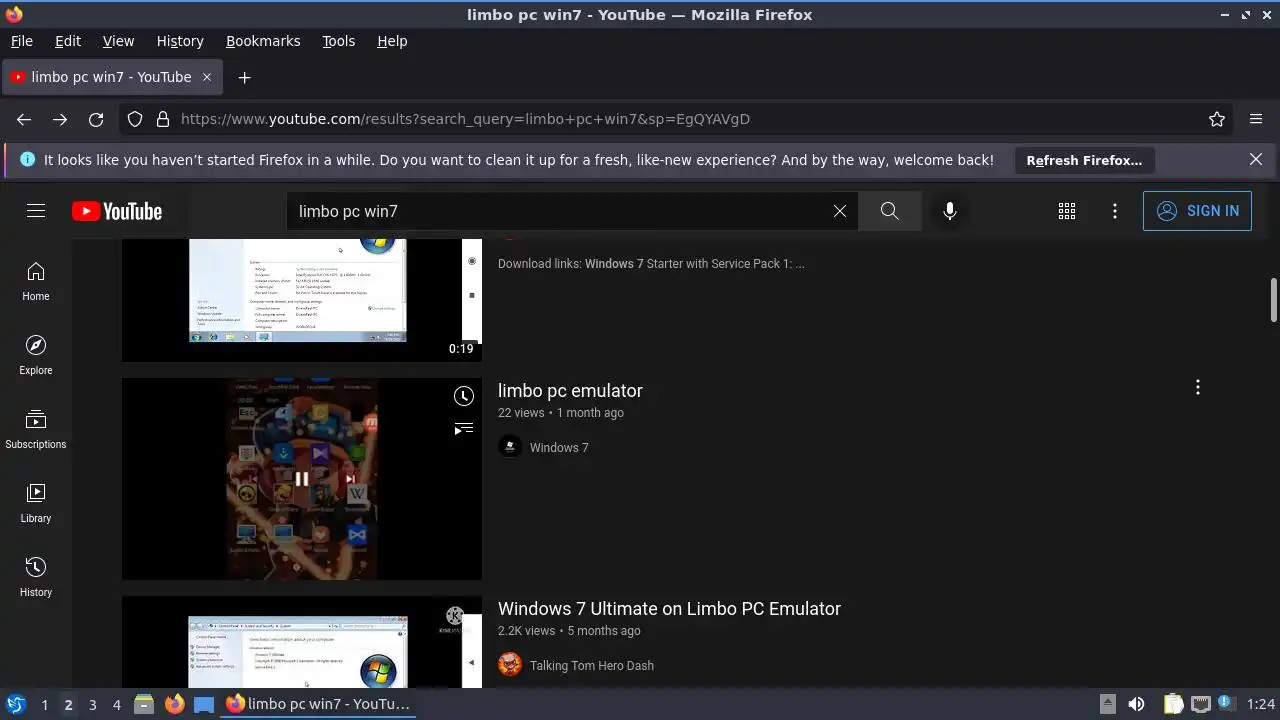Add limbo pc emulator to queue
1280x720 pixels.
[464, 428]
